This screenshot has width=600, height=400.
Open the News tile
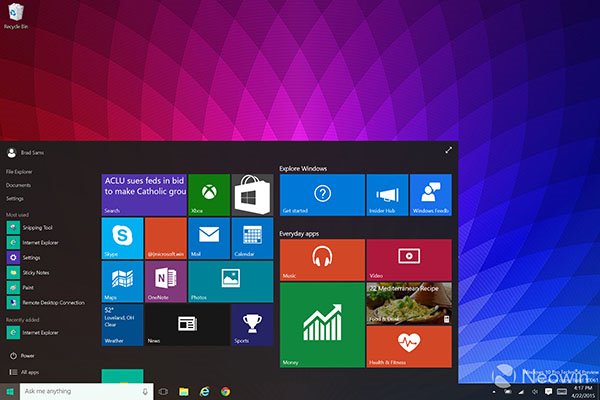pyautogui.click(x=188, y=325)
